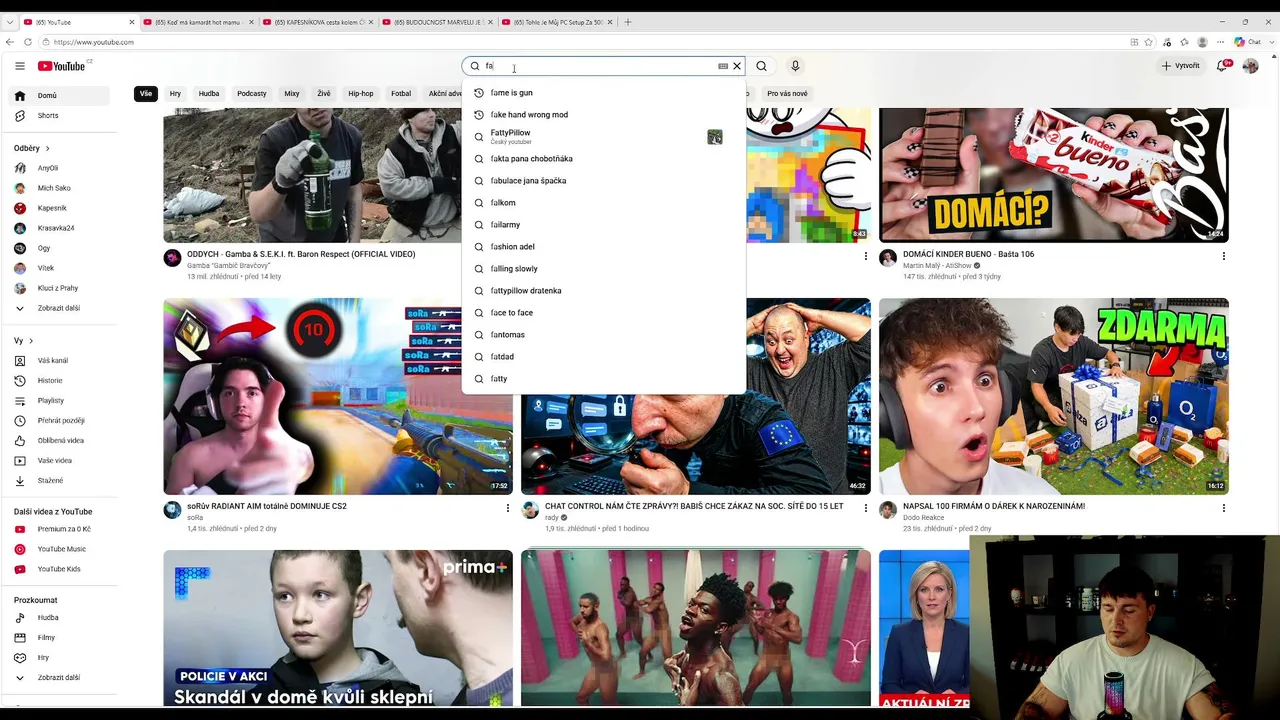Viewport: 1280px width, 720px height.
Task: Go to the YouTube logo home link
Action: (64, 66)
